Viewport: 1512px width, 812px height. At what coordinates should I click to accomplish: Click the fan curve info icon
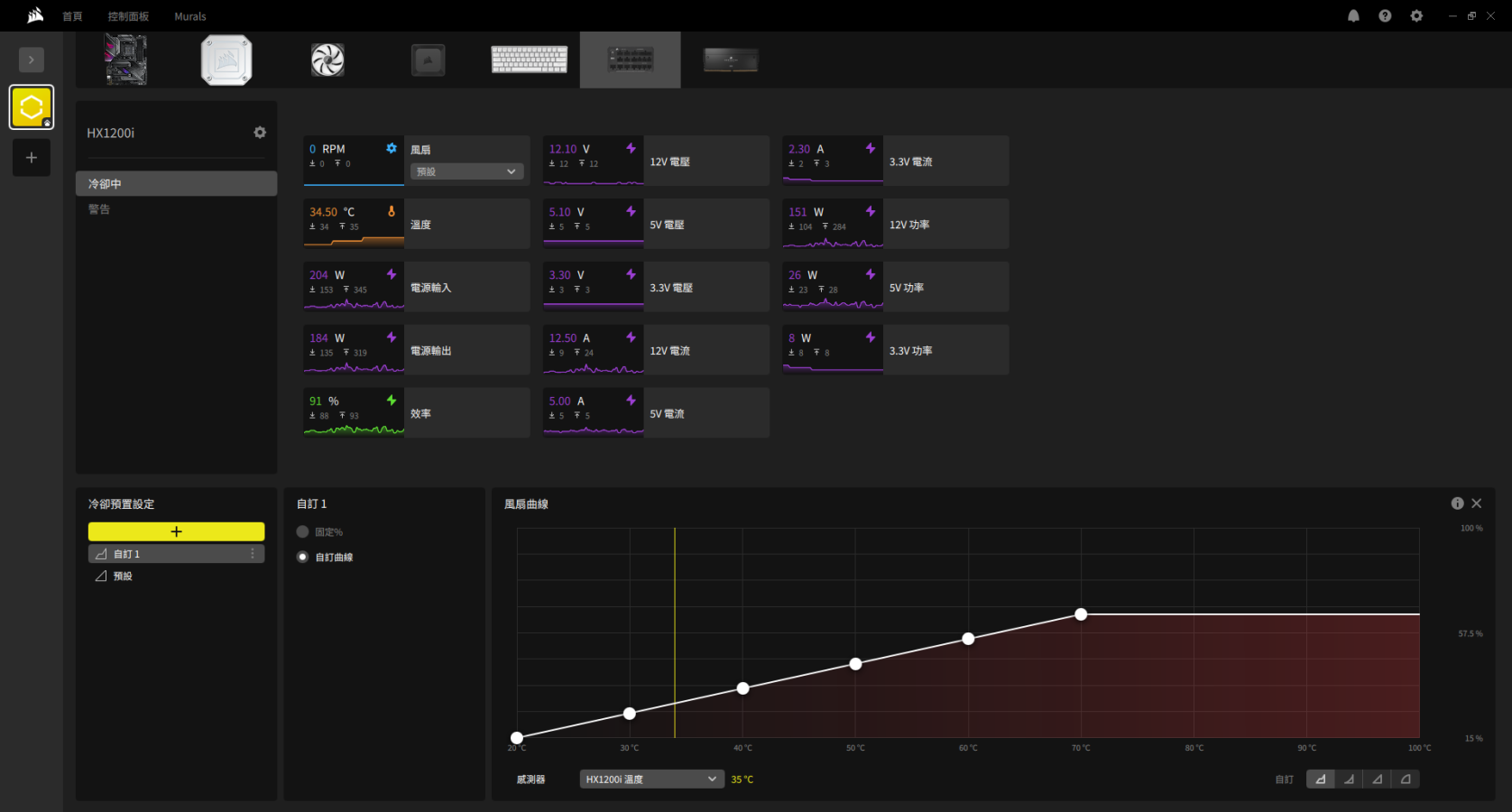[x=1457, y=503]
